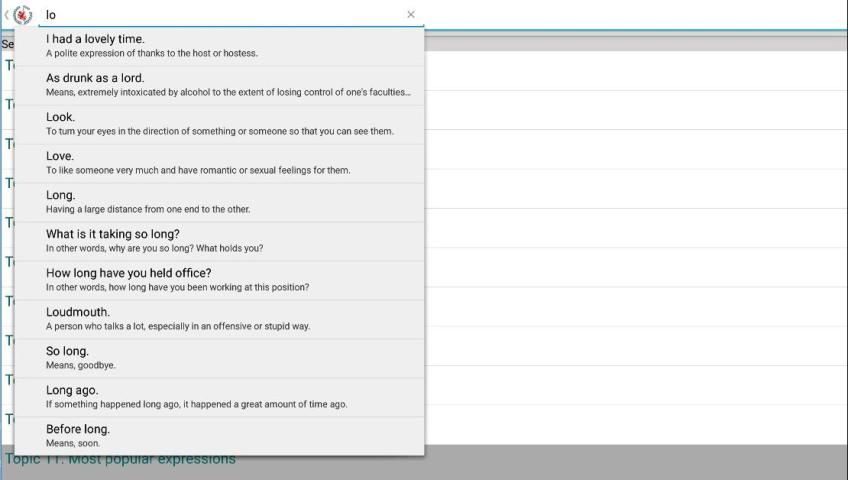Click the app logo icon
The height and width of the screenshot is (480, 848).
pyautogui.click(x=23, y=15)
